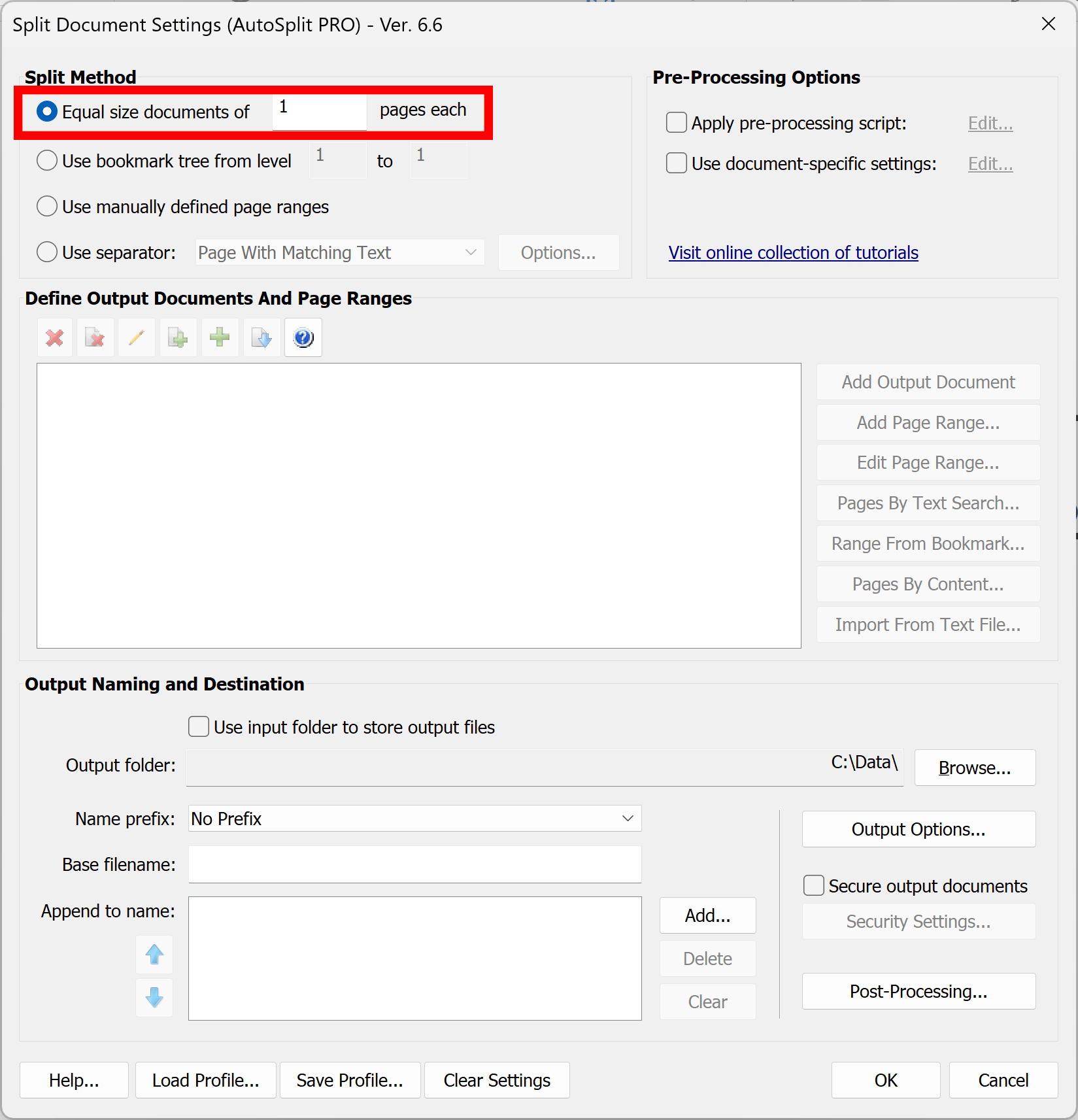Click the add output document page icon
The image size is (1078, 1120).
point(178,338)
